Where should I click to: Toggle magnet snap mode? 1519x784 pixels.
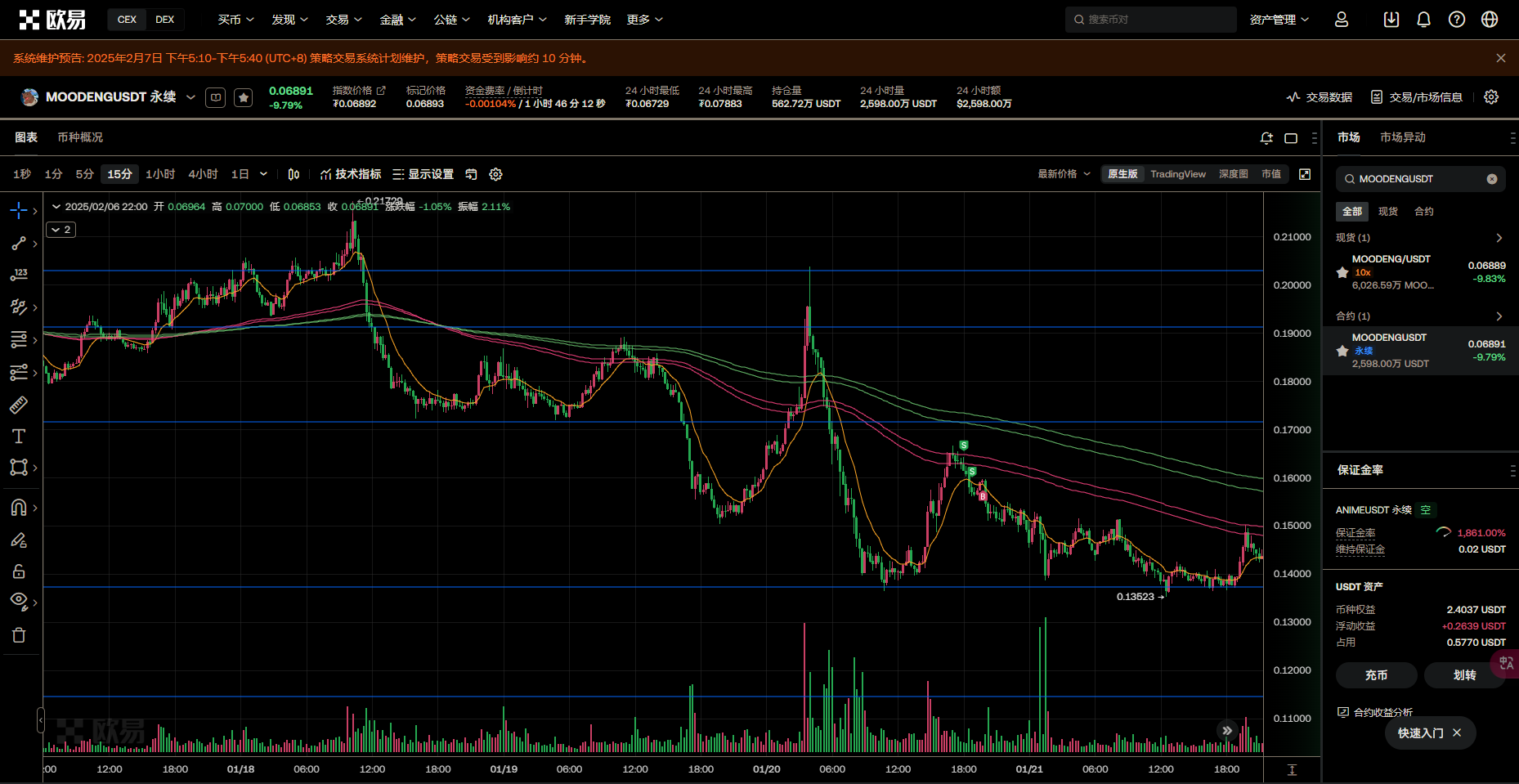19,508
